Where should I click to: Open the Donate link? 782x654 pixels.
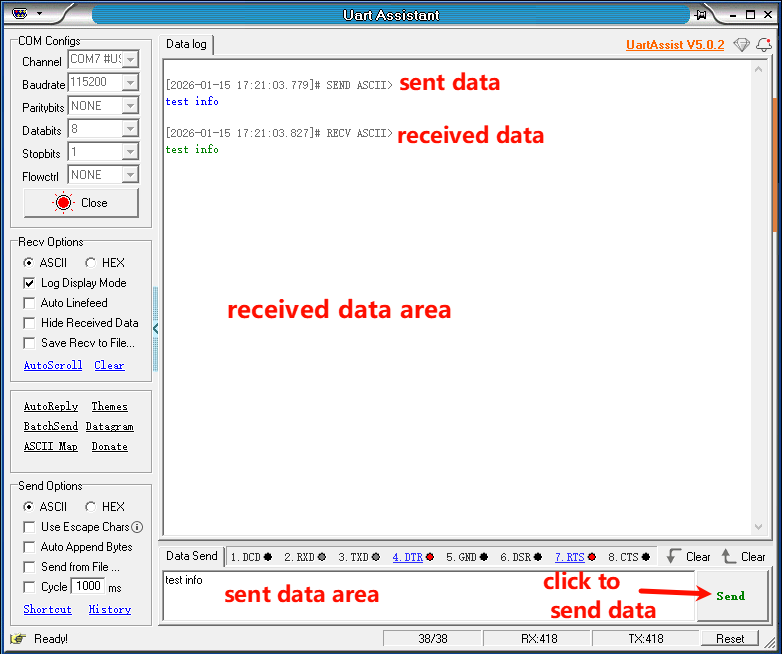[x=110, y=446]
